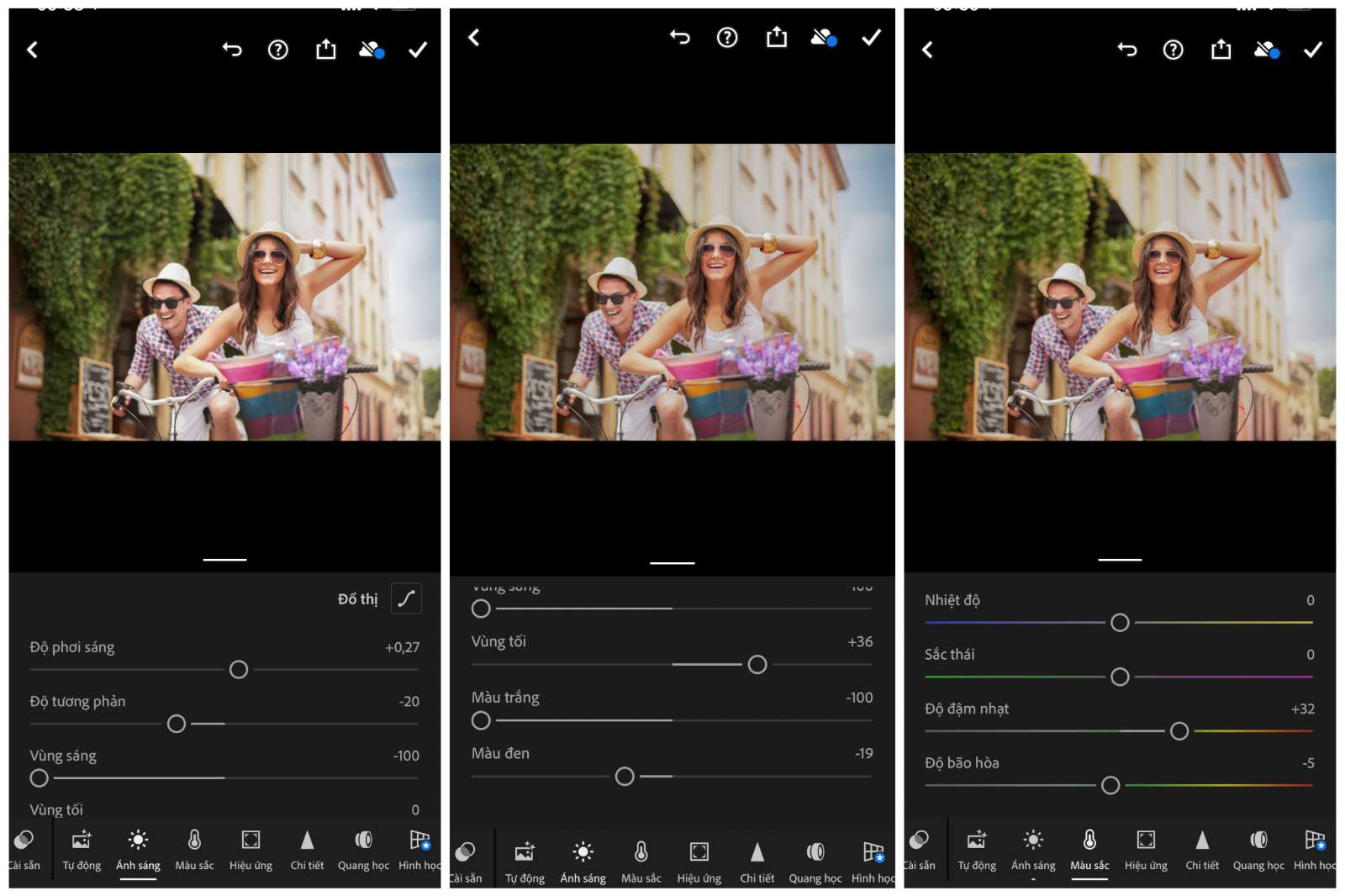The height and width of the screenshot is (896, 1345).
Task: Switch to Màu sắc tab in left screen
Action: 194,850
